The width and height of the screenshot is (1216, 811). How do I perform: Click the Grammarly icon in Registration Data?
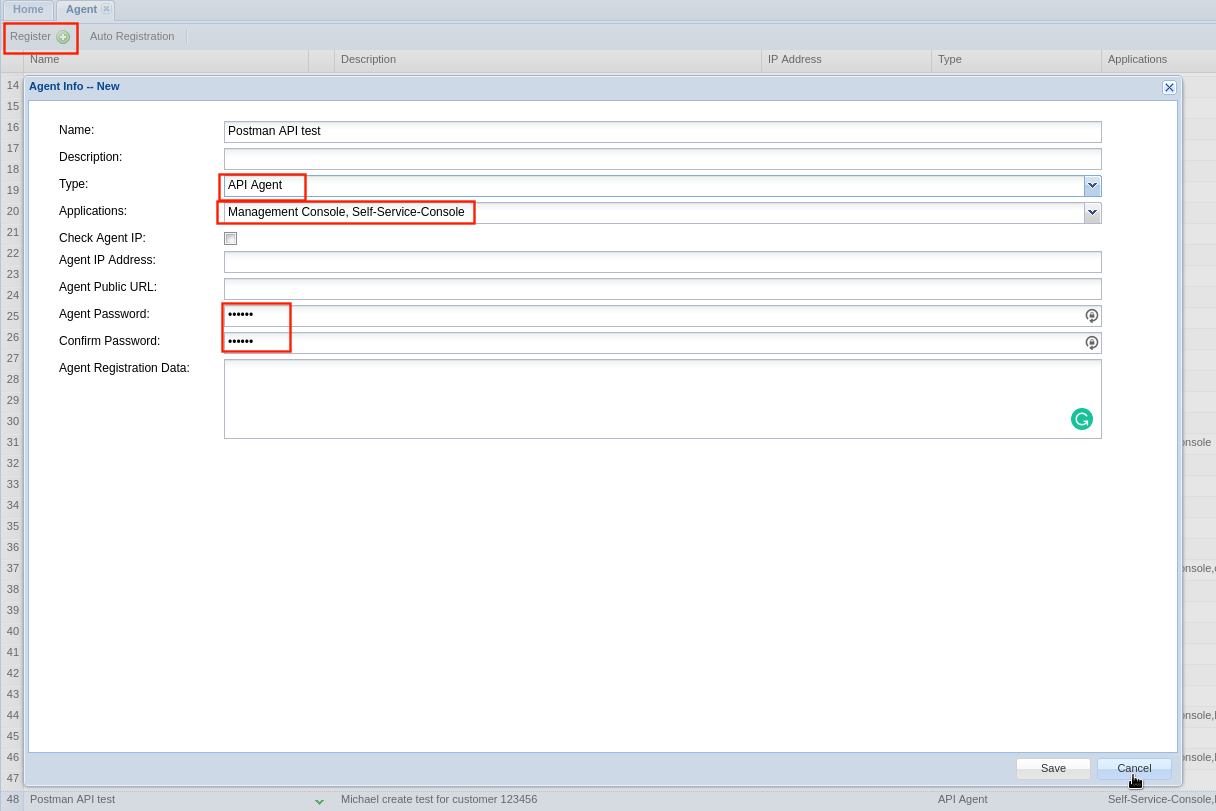click(x=1081, y=419)
